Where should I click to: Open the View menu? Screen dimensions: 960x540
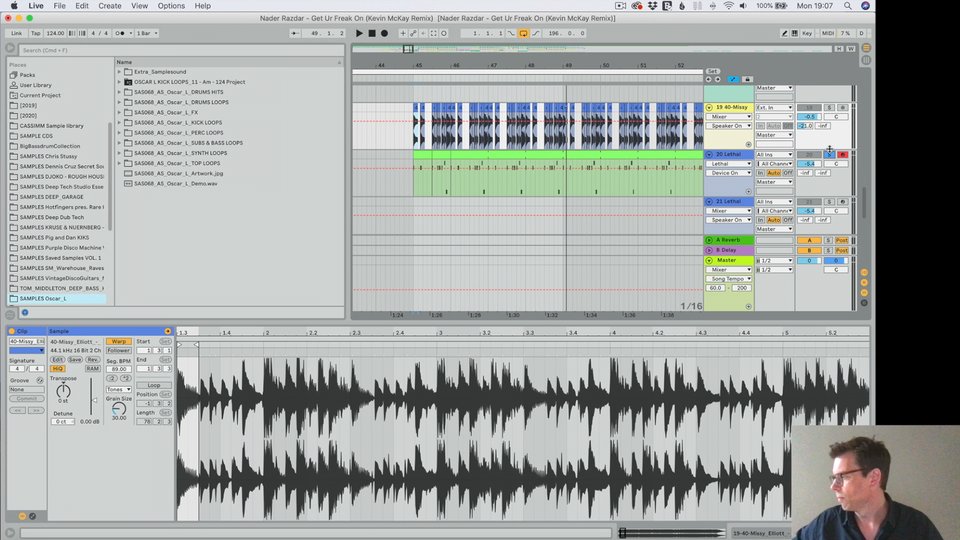140,6
